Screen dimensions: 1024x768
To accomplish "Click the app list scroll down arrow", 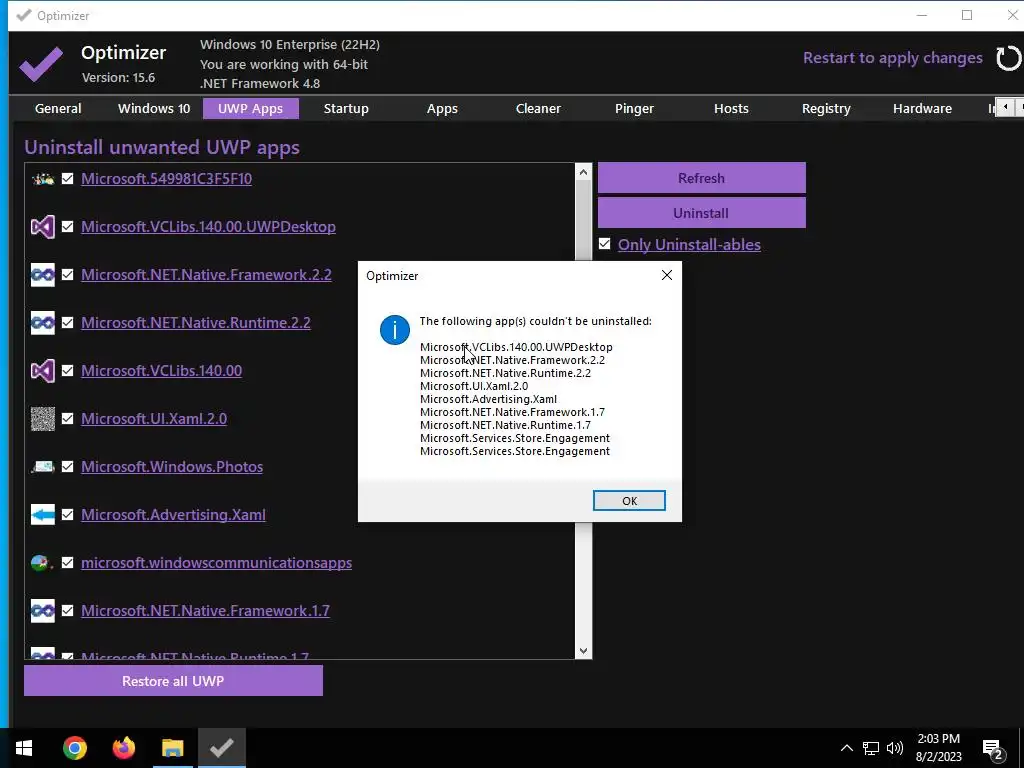I will (x=583, y=650).
